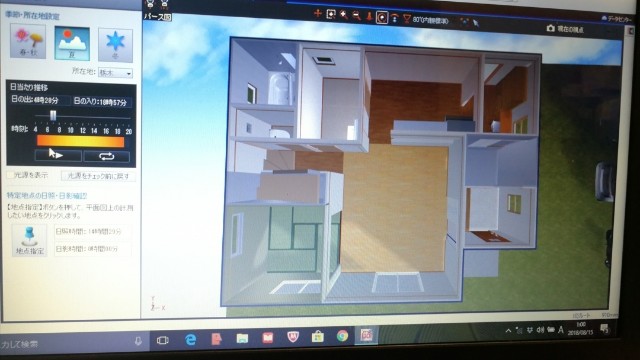Click the time-of-day slider handle
This screenshot has width=640, height=360.
(53, 116)
